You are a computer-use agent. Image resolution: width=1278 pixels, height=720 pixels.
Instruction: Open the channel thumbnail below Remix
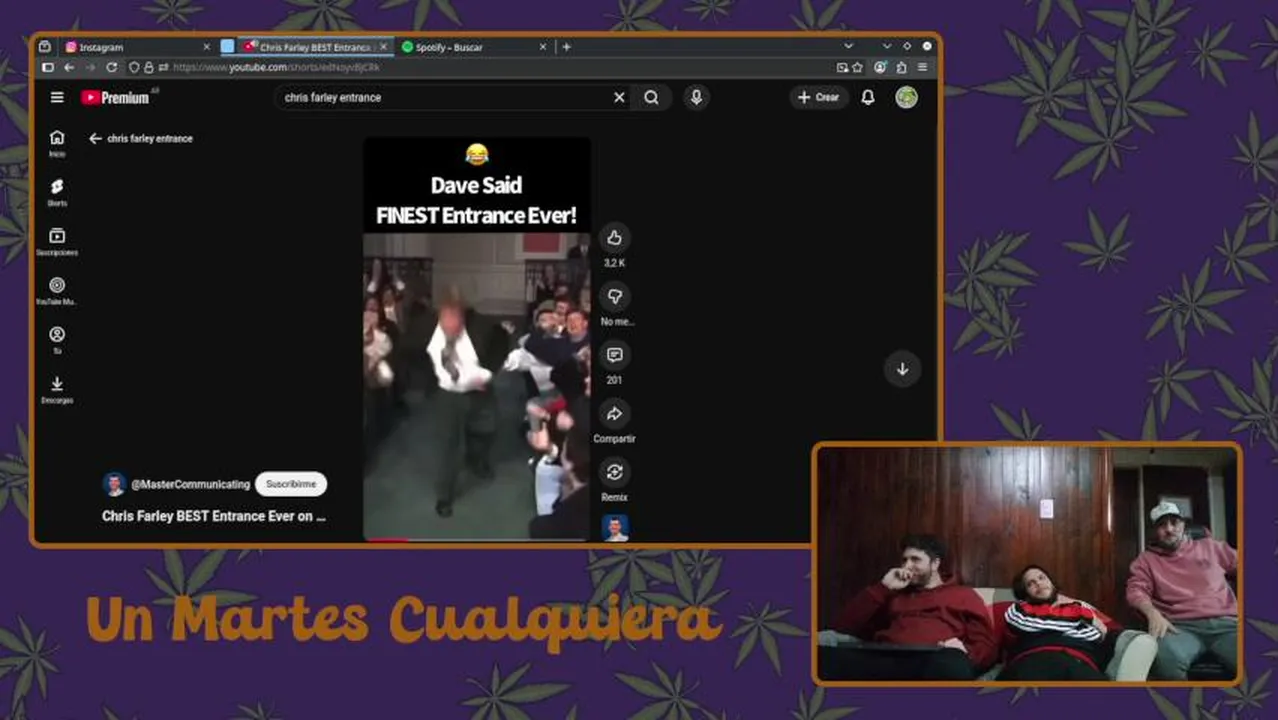(615, 528)
